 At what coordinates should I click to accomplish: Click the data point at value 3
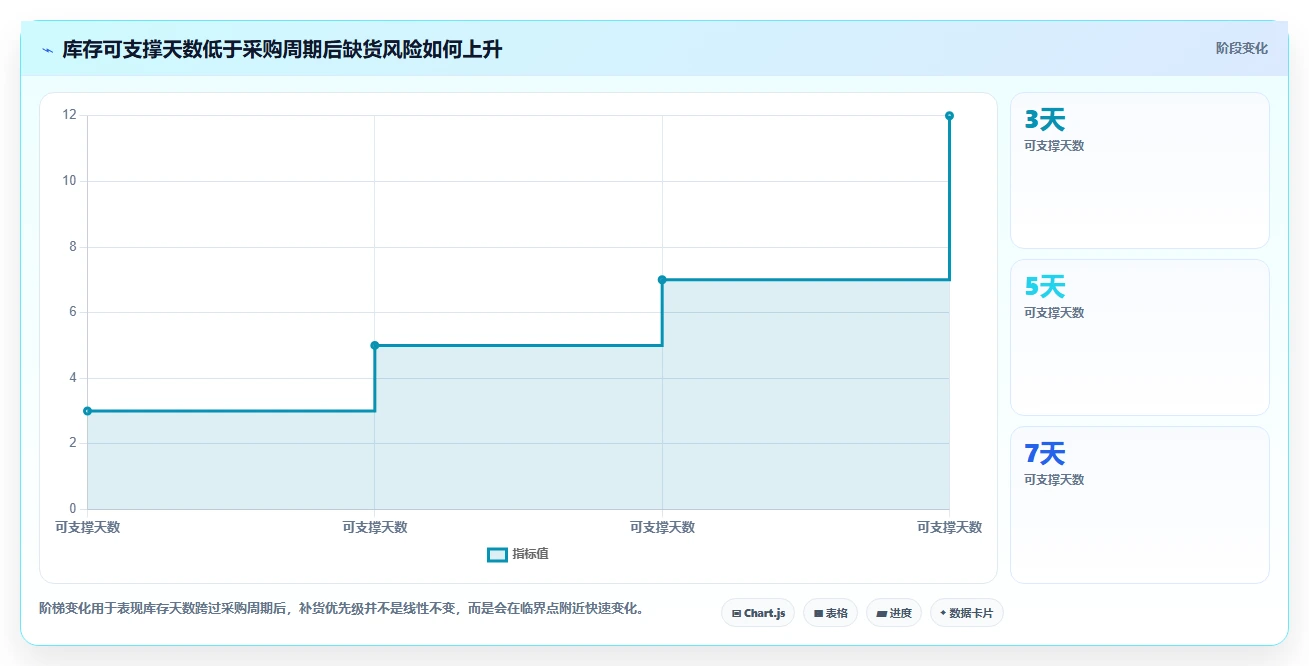tap(87, 411)
